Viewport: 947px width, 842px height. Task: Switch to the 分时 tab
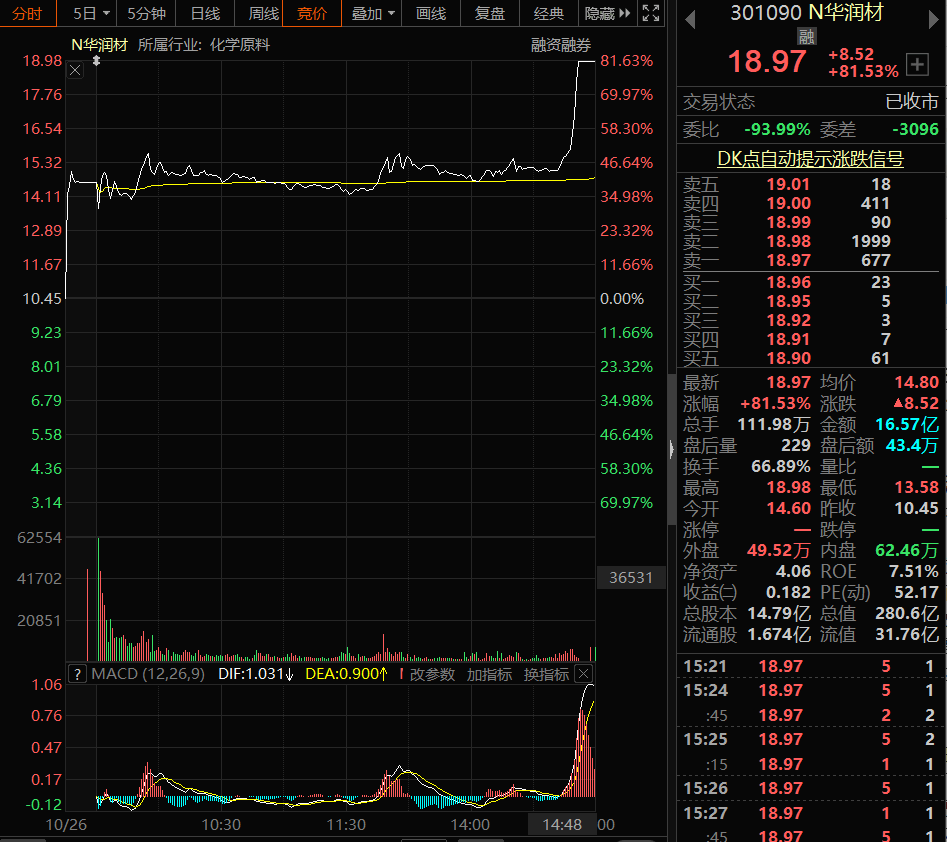28,13
